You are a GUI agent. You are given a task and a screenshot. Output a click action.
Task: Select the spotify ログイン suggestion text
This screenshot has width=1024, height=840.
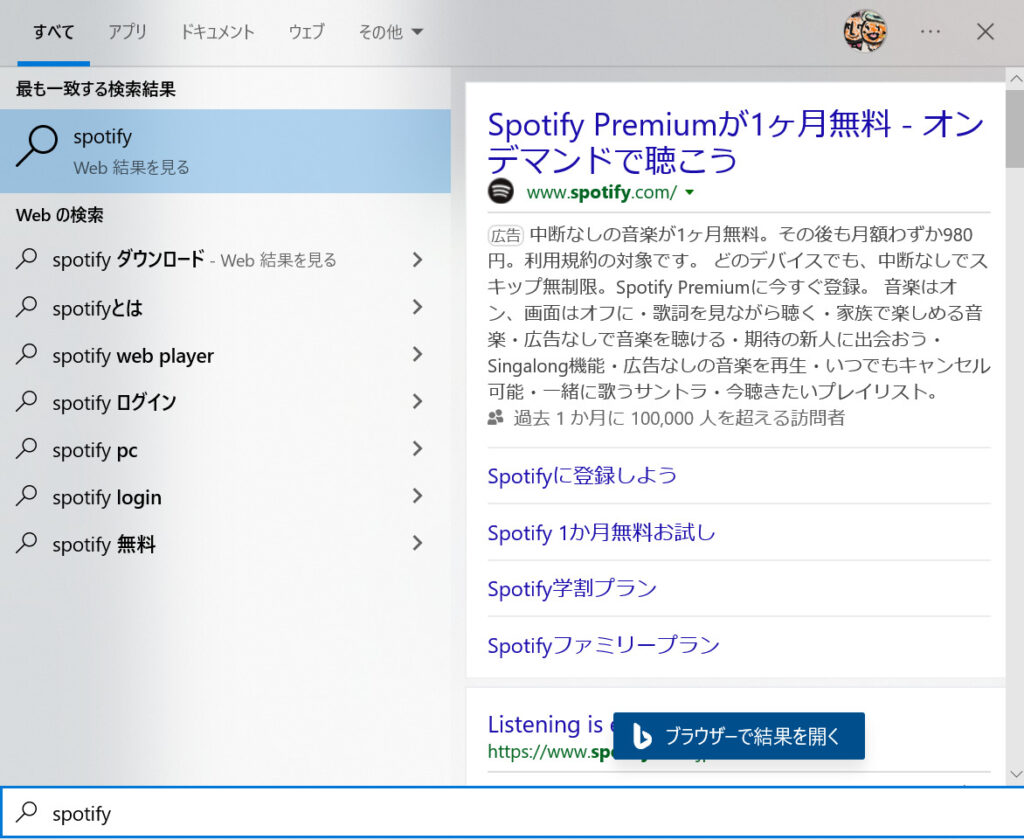[x=114, y=402]
